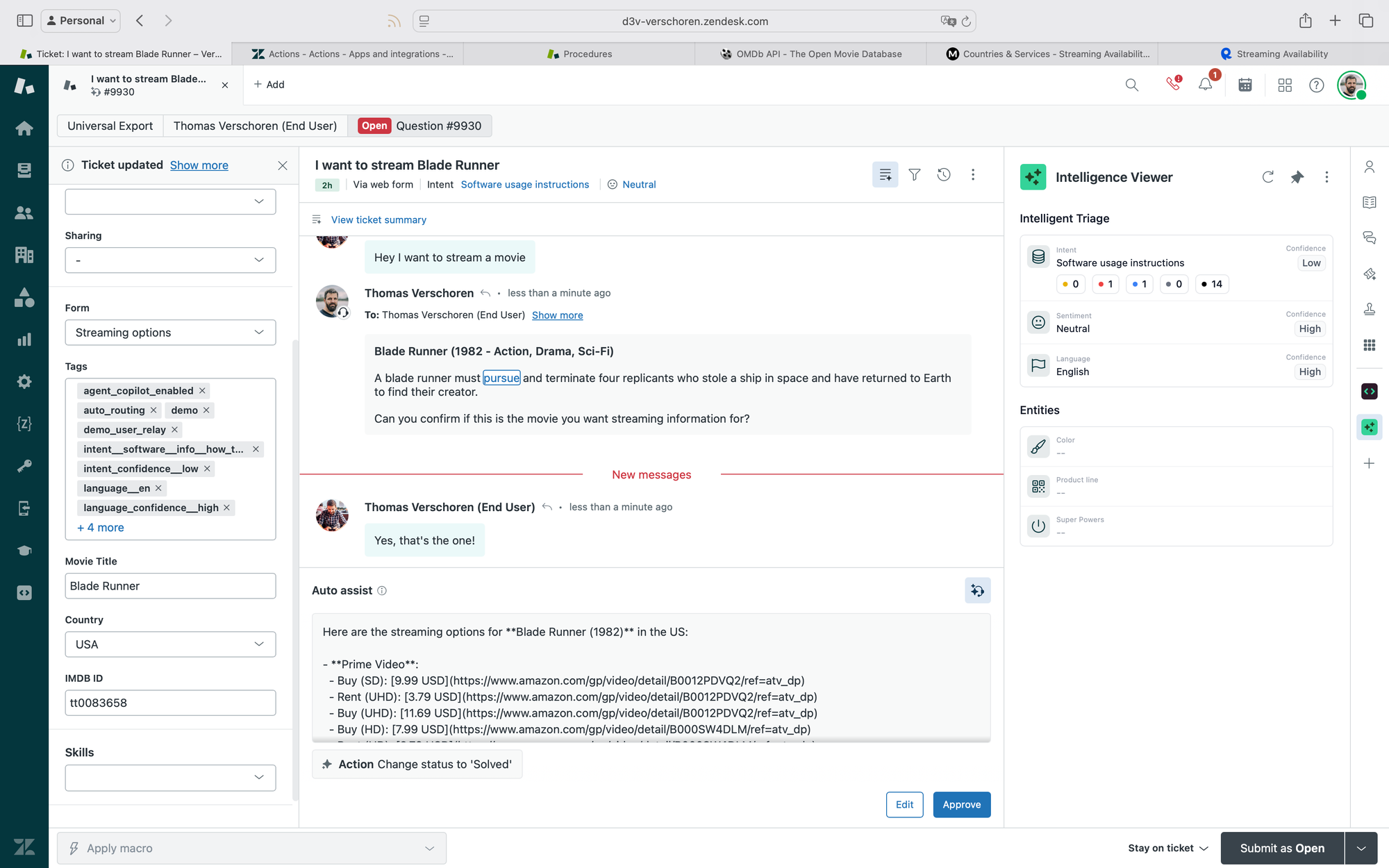Dismiss the Ticket updated banner

coord(282,165)
